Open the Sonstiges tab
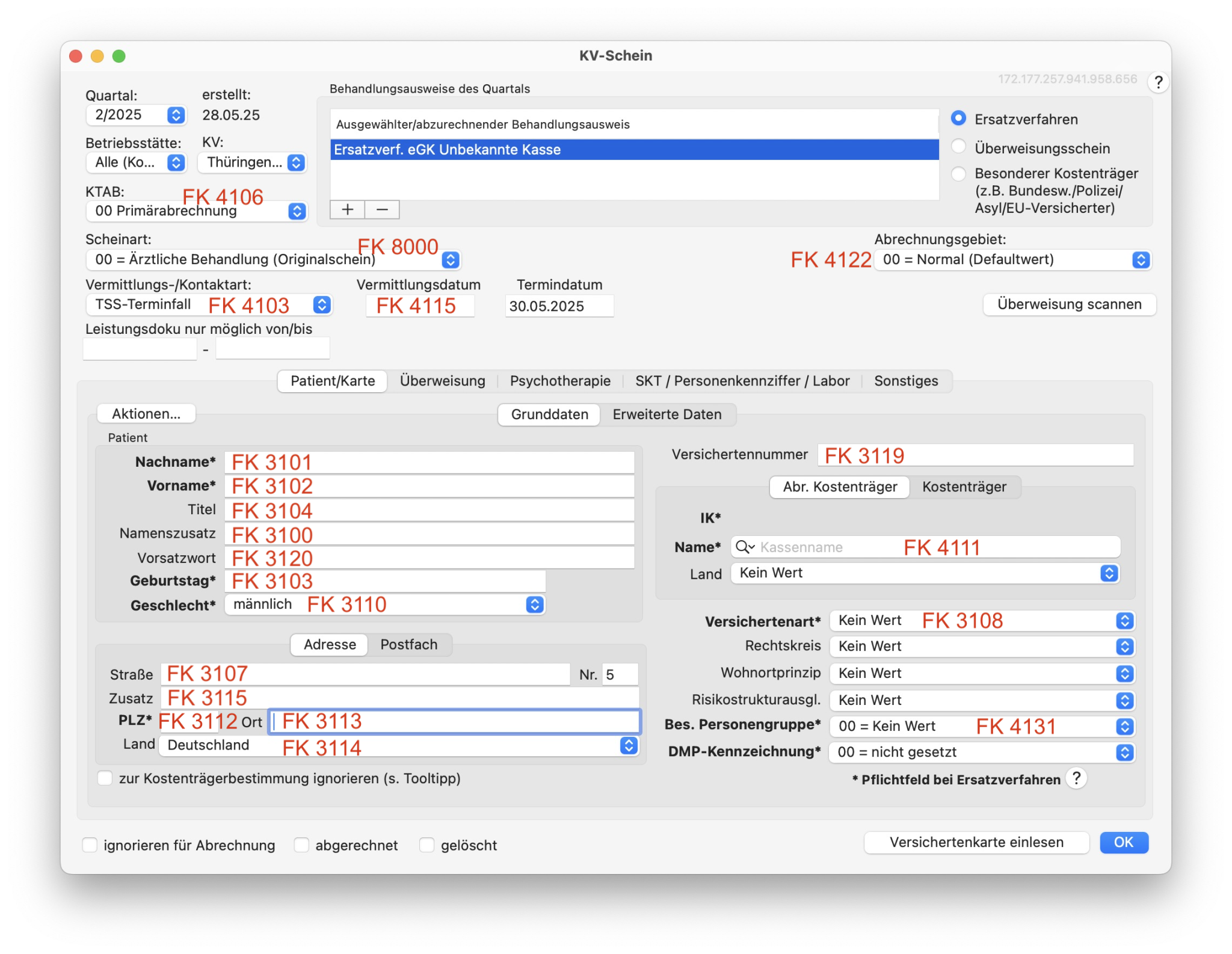1232x954 pixels. 906,381
